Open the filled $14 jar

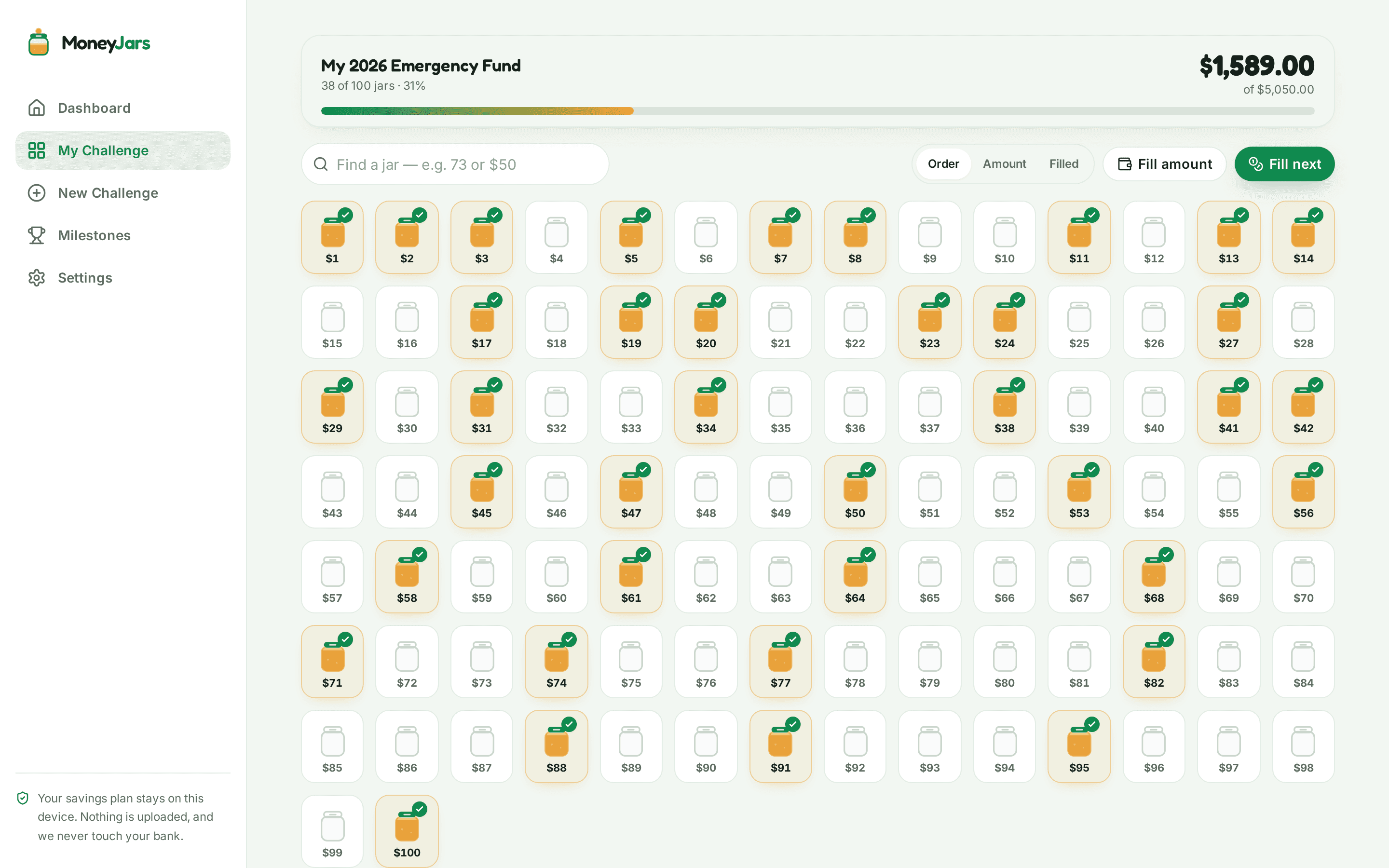point(1304,237)
